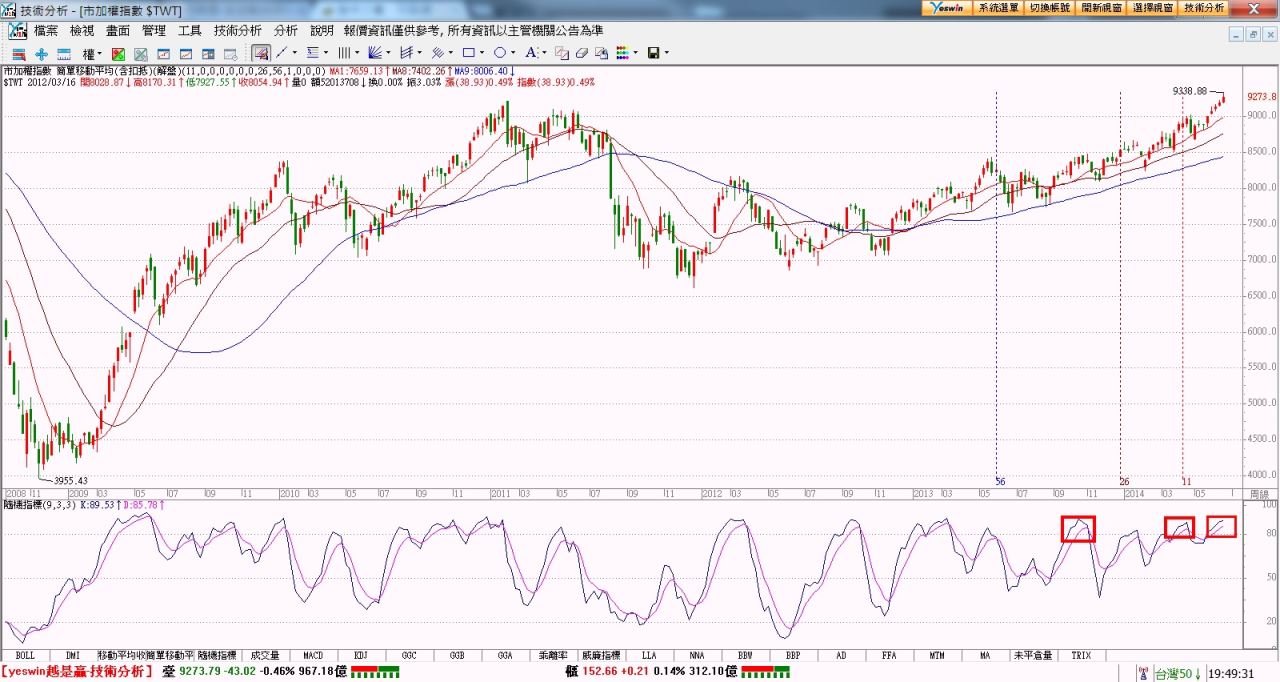This screenshot has width=1280, height=682.
Task: Select the trend line drawing tool
Action: (282, 53)
